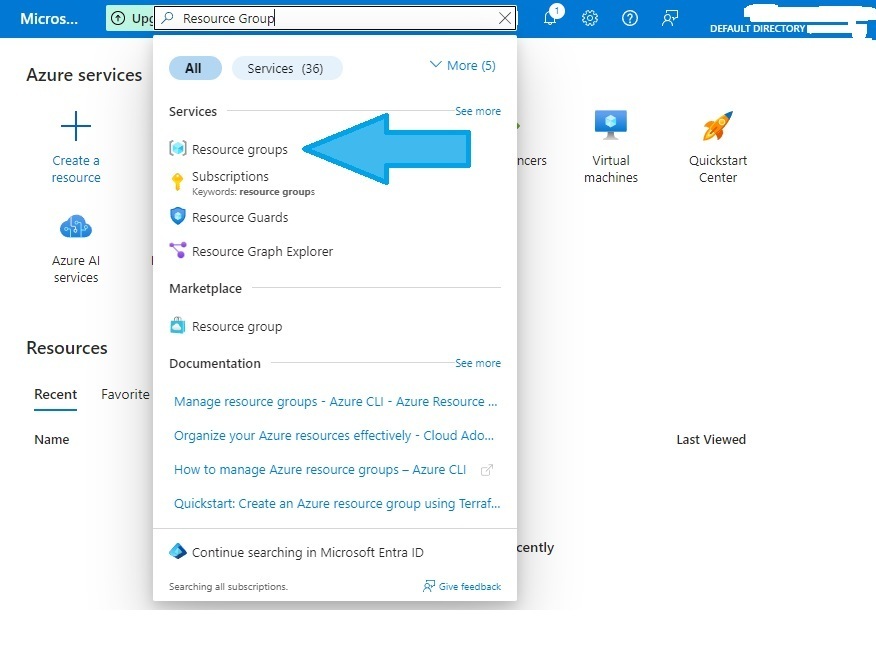The height and width of the screenshot is (659, 876).
Task: Click the Keywords: resource groups text
Action: click(x=253, y=192)
